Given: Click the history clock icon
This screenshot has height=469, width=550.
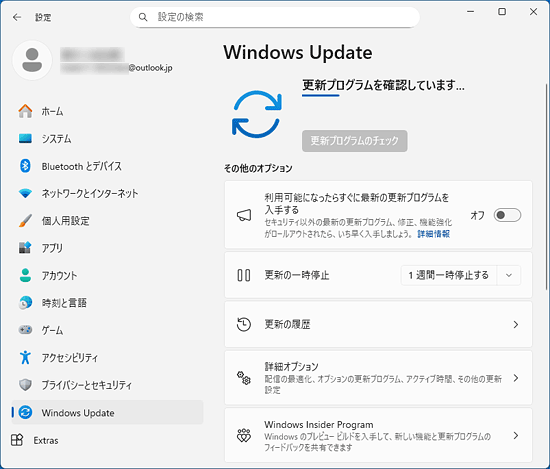Looking at the screenshot, I should point(244,324).
